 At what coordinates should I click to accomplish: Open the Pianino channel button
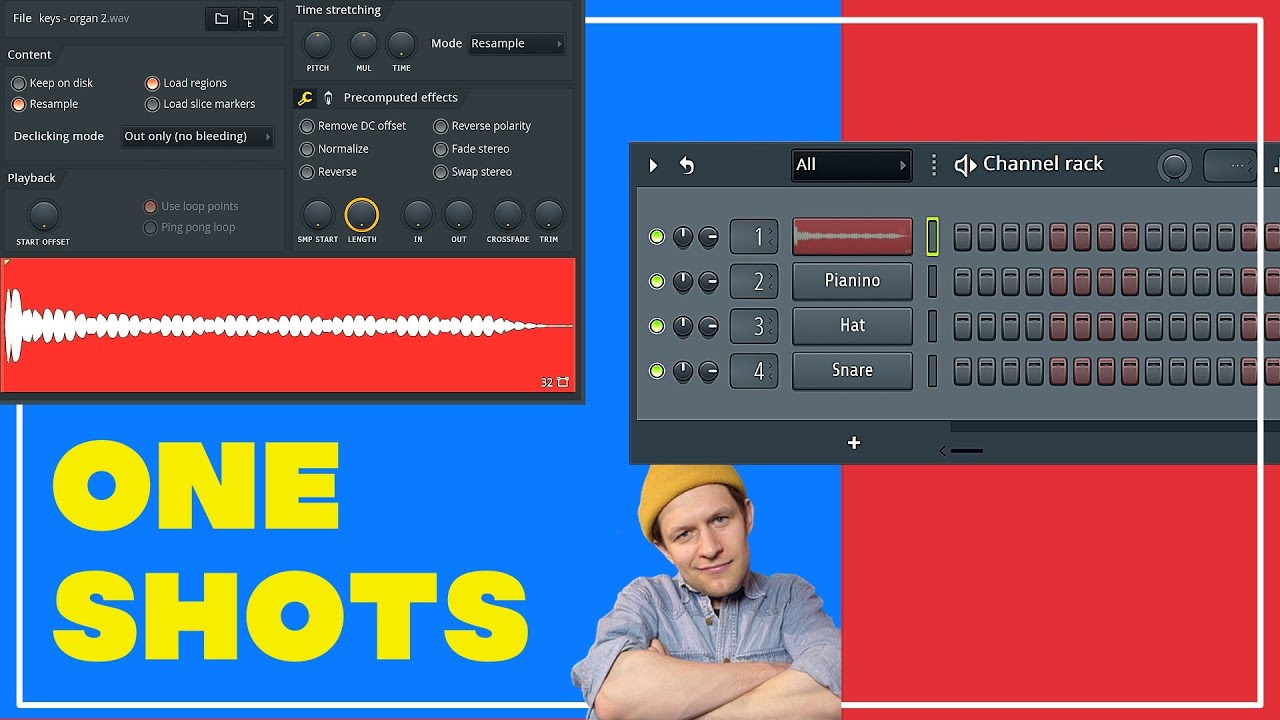pos(852,281)
